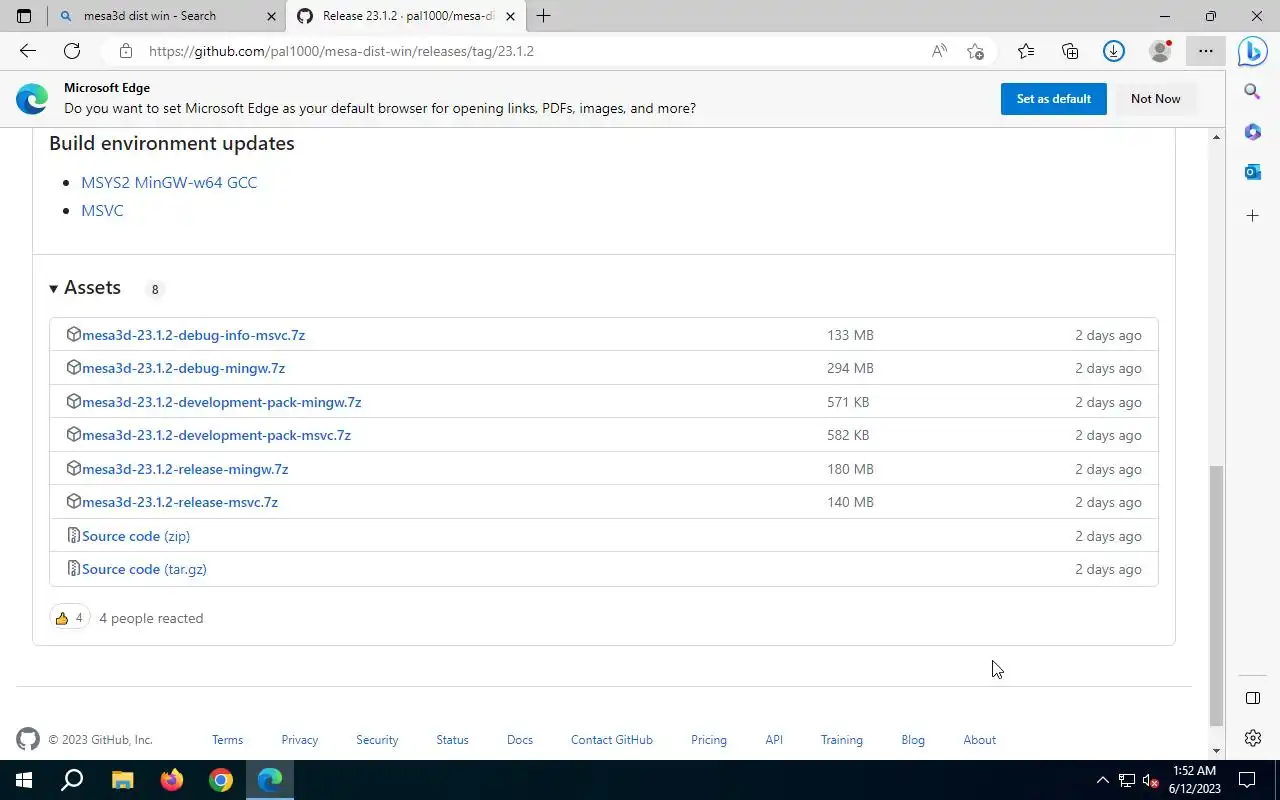This screenshot has width=1280, height=800.
Task: Open the tab actions menu icon
Action: (x=24, y=16)
